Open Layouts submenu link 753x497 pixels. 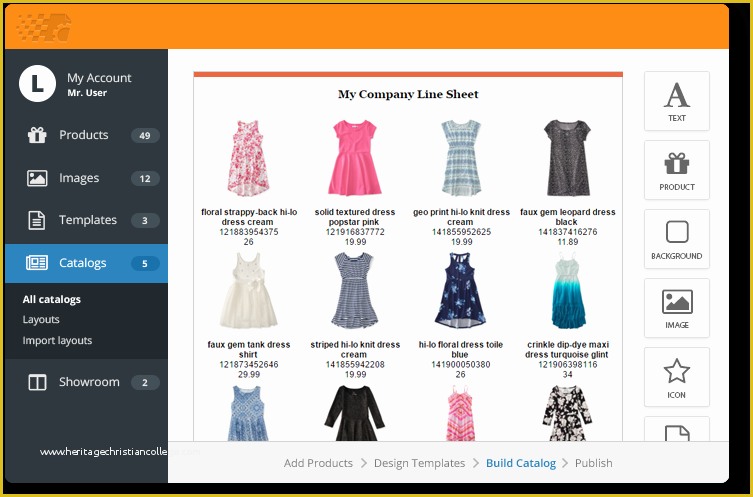[41, 319]
